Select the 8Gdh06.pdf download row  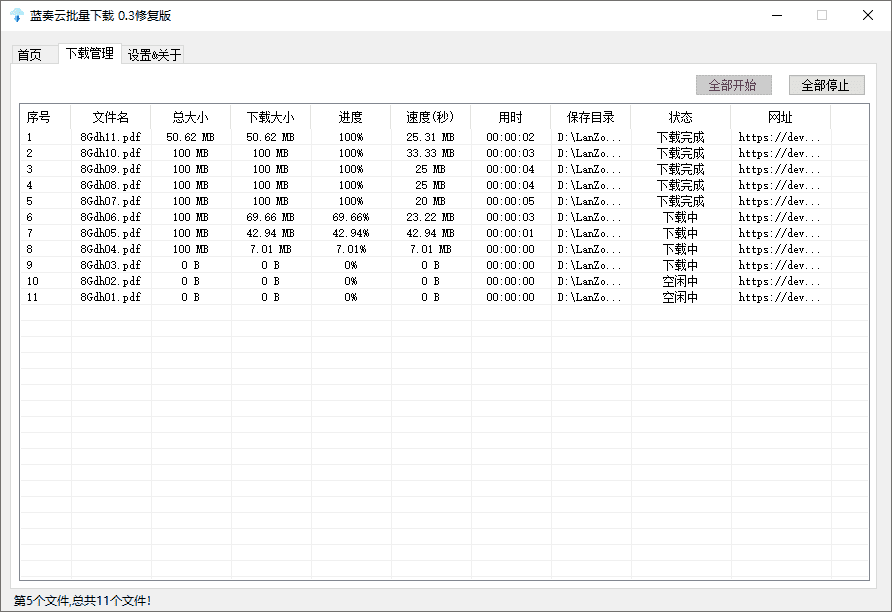point(110,217)
